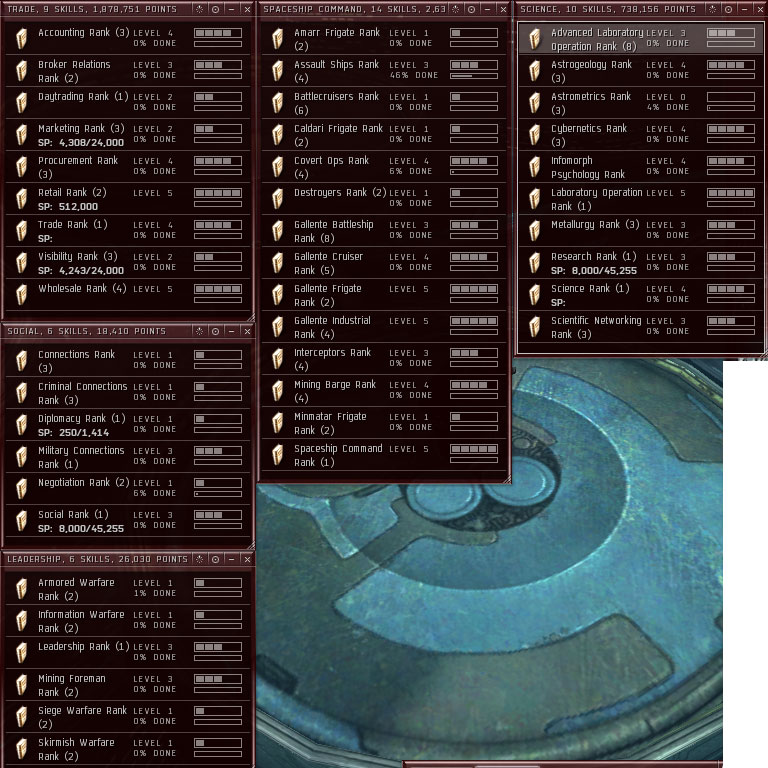Screen dimensions: 768x768
Task: Select the Amarr Frigate skill book icon
Action: (x=277, y=38)
